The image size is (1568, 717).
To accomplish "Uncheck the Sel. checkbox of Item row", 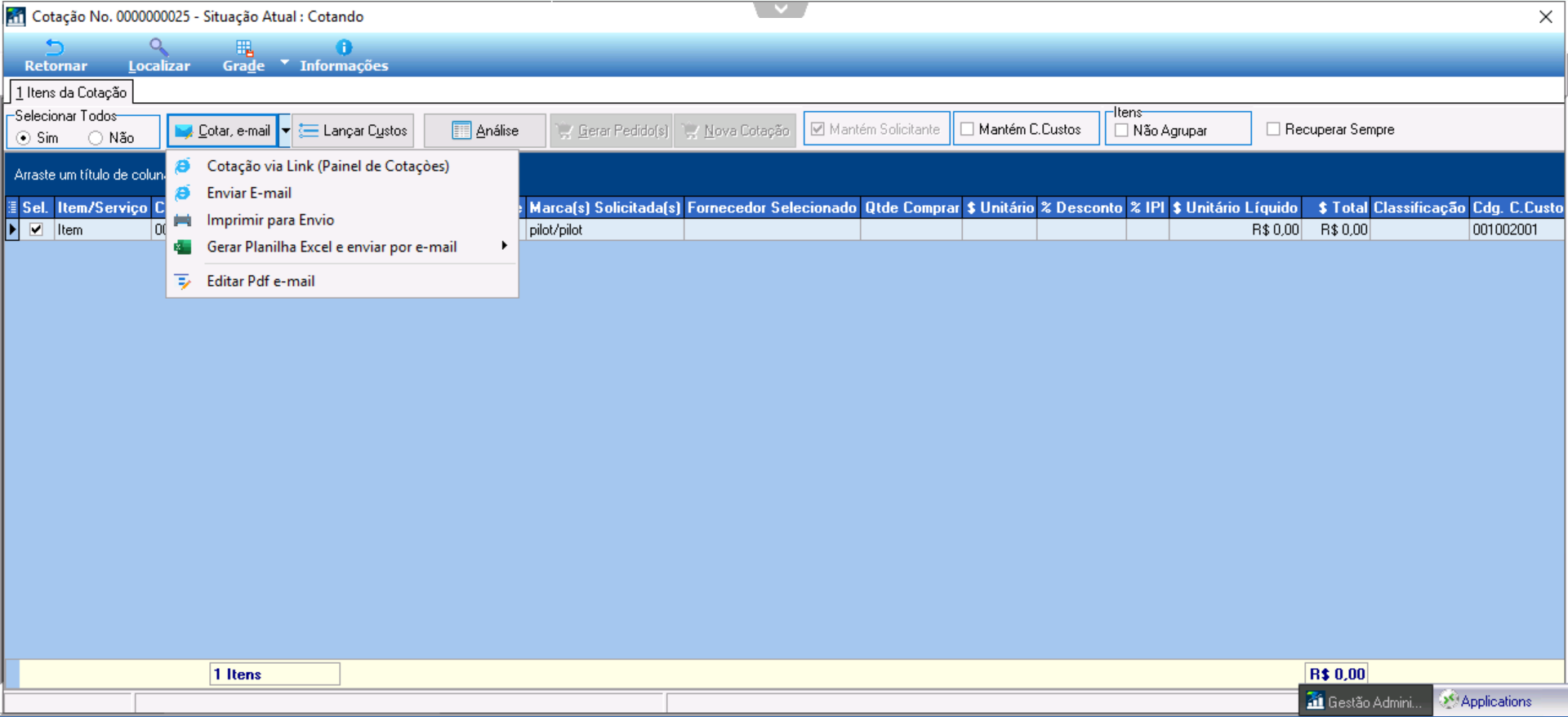I will tap(36, 229).
